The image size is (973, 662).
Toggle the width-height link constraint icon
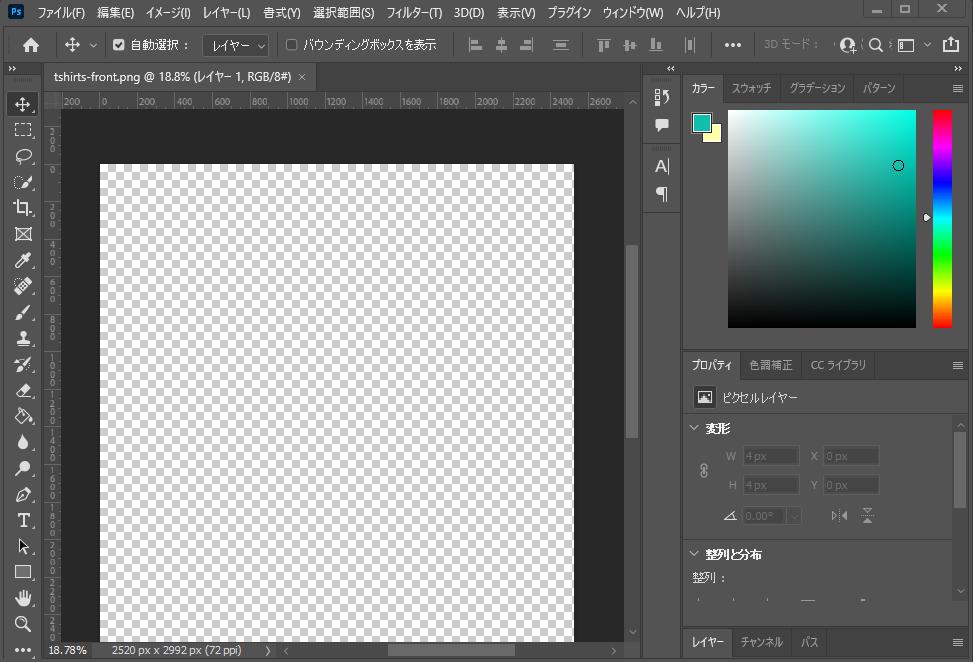pos(703,470)
